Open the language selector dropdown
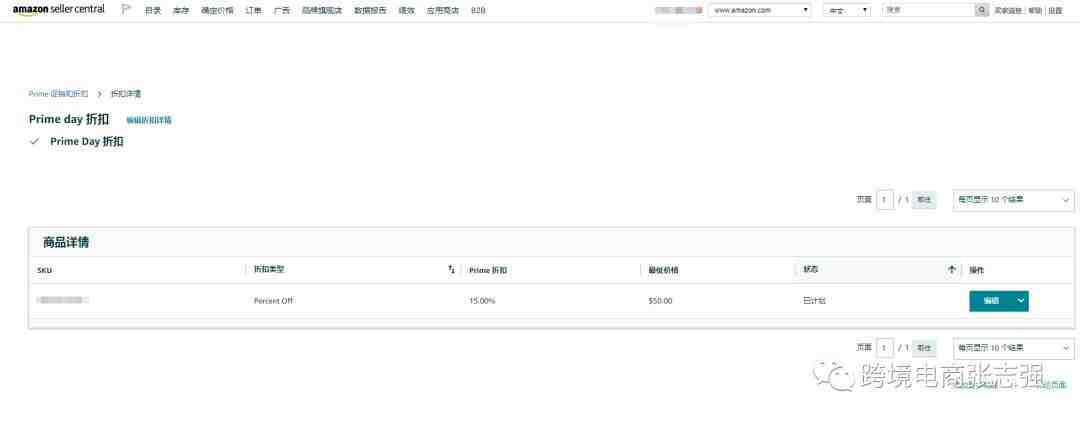This screenshot has width=1080, height=423. [847, 10]
